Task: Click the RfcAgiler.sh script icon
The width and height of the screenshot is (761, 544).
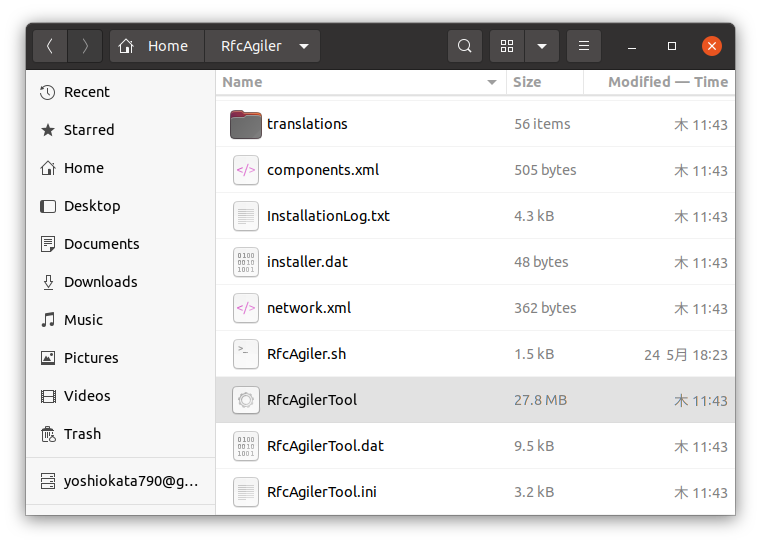Action: 245,354
